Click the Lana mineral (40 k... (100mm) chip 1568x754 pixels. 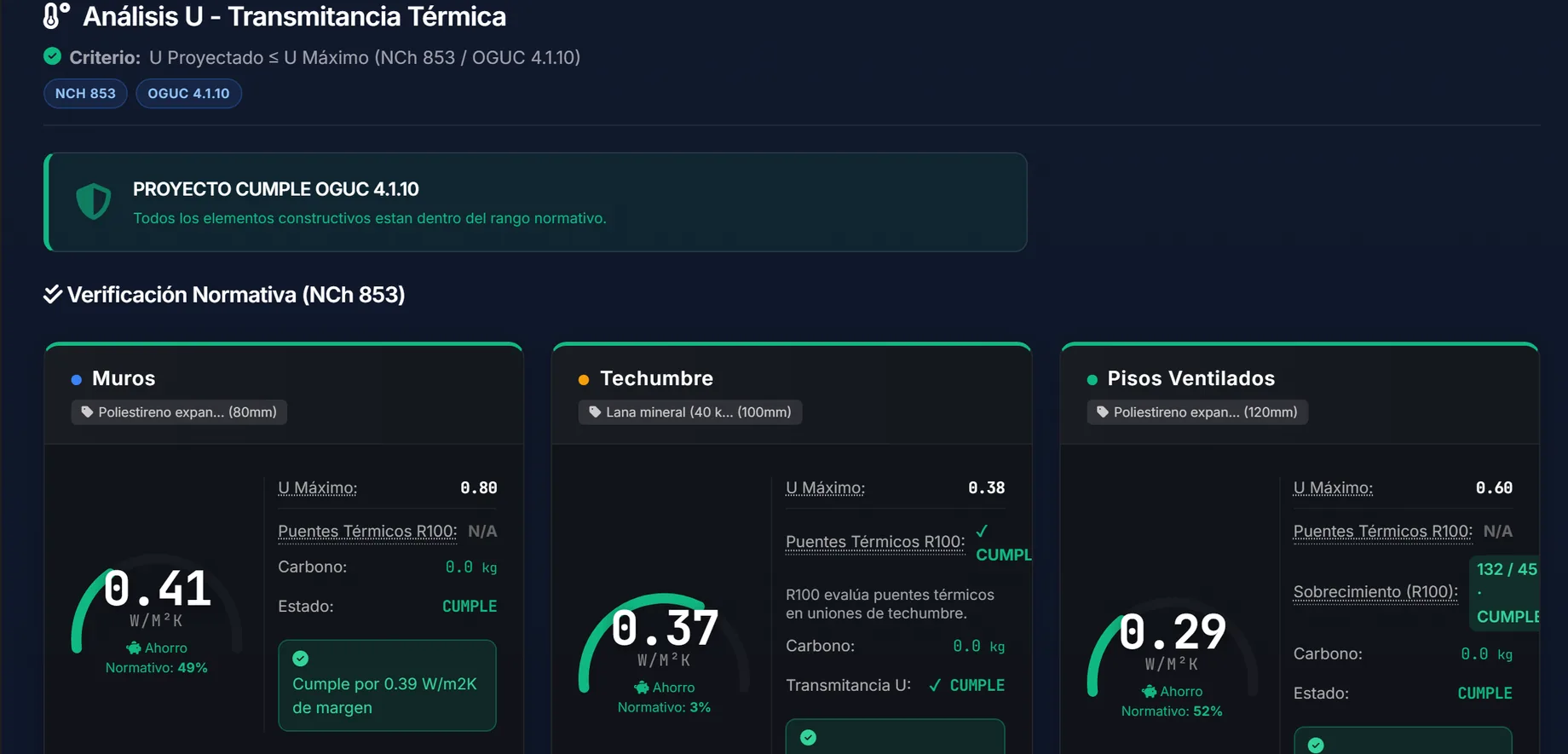[689, 412]
